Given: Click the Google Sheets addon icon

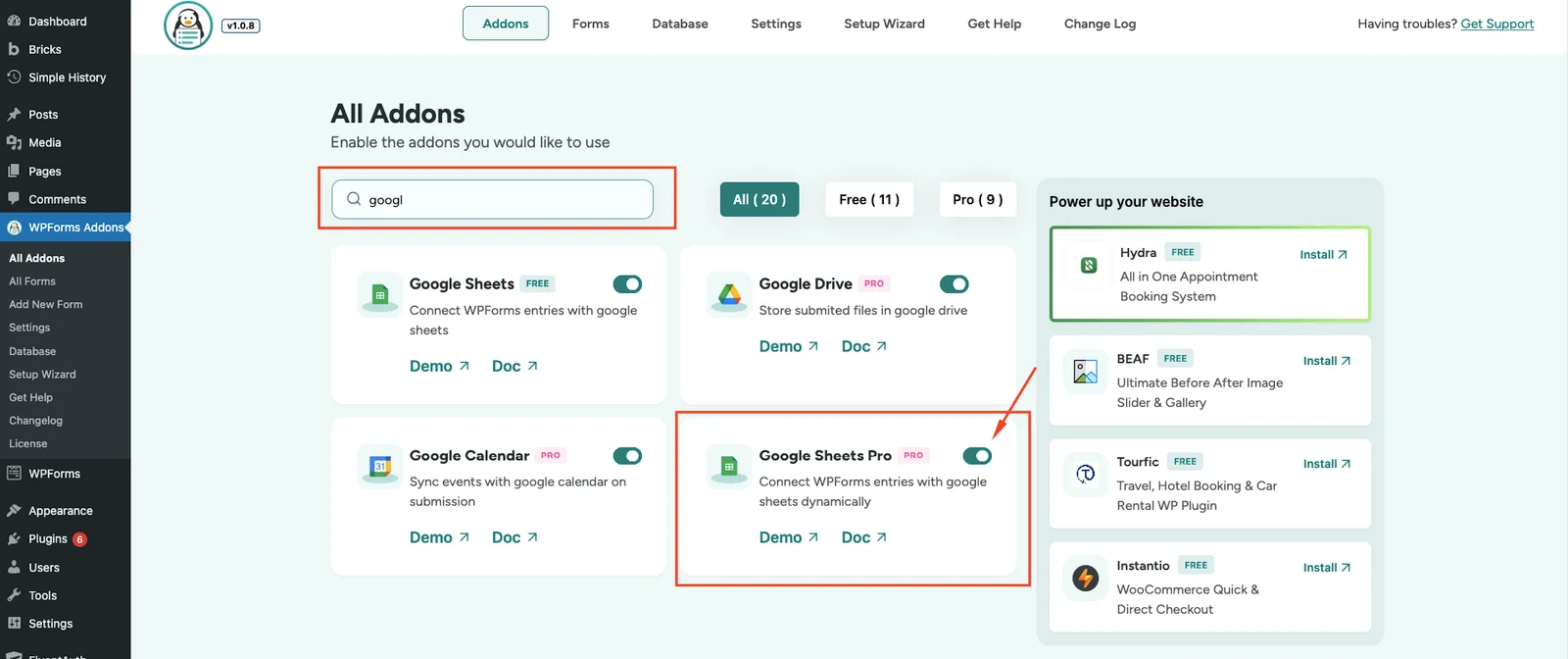Looking at the screenshot, I should (380, 293).
